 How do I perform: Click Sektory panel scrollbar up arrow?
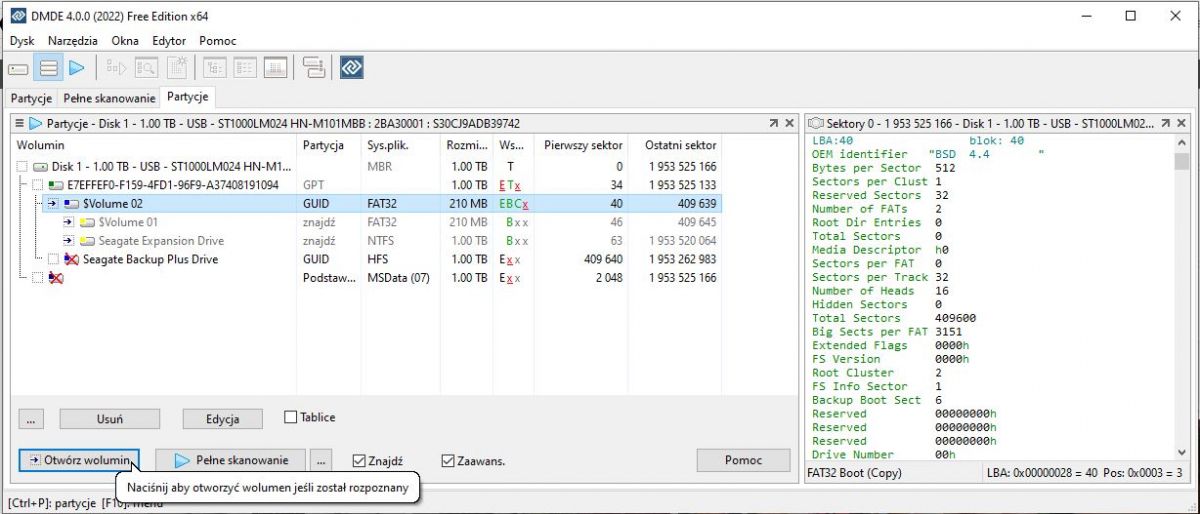[1181, 143]
